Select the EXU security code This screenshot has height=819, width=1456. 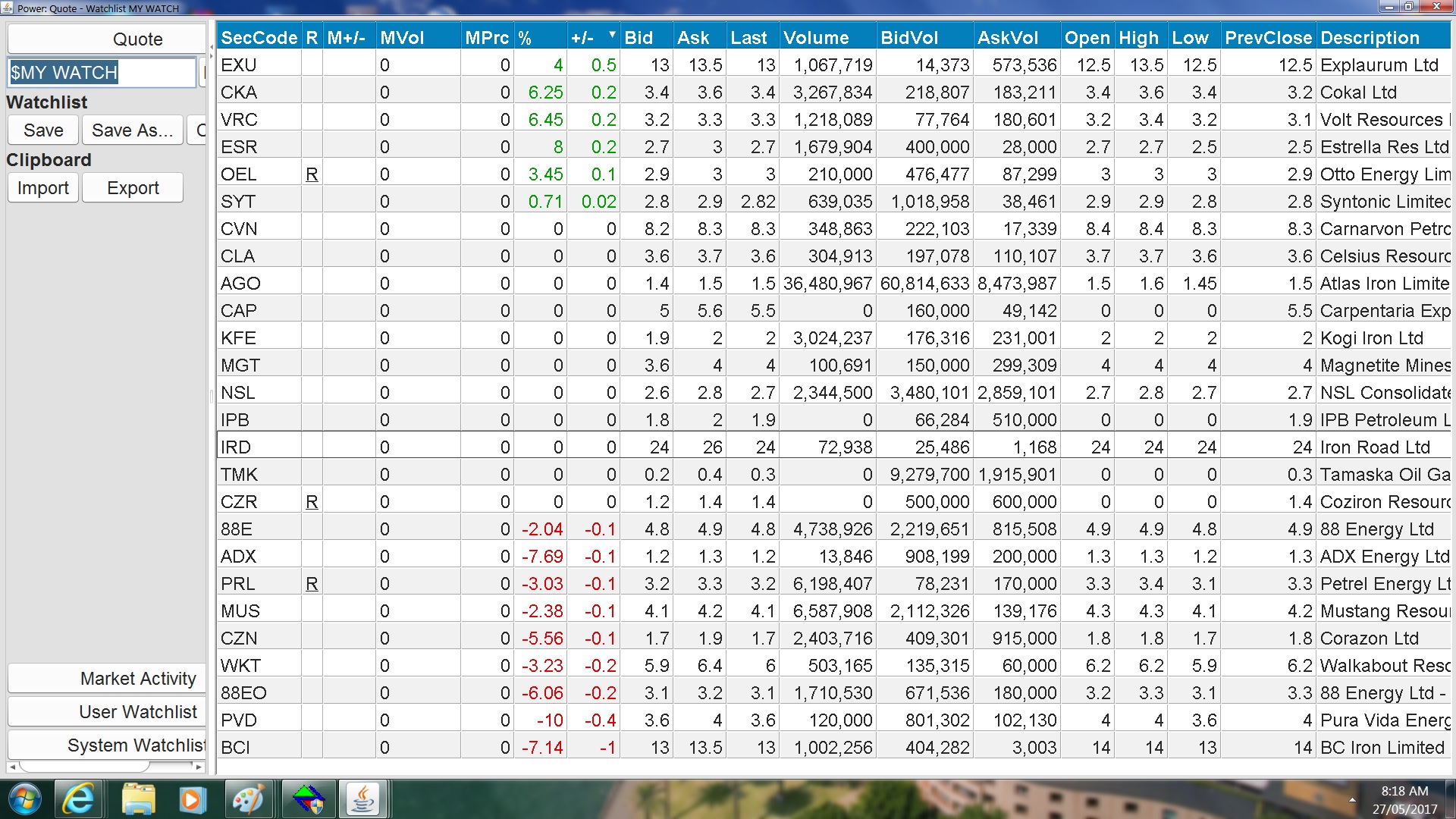(238, 65)
